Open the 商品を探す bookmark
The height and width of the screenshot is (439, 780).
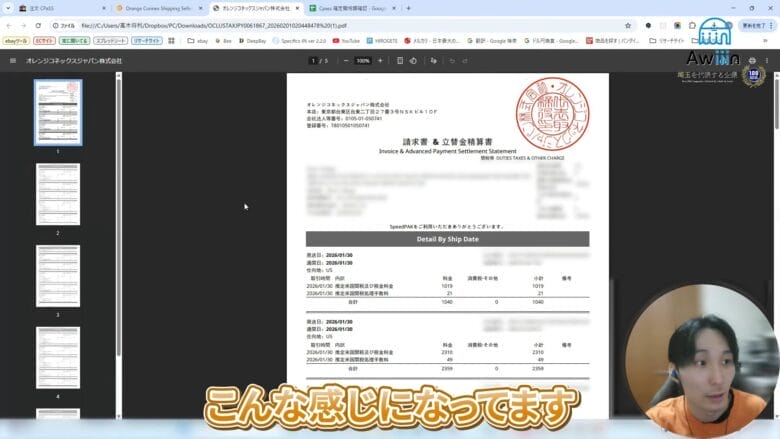click(x=613, y=41)
